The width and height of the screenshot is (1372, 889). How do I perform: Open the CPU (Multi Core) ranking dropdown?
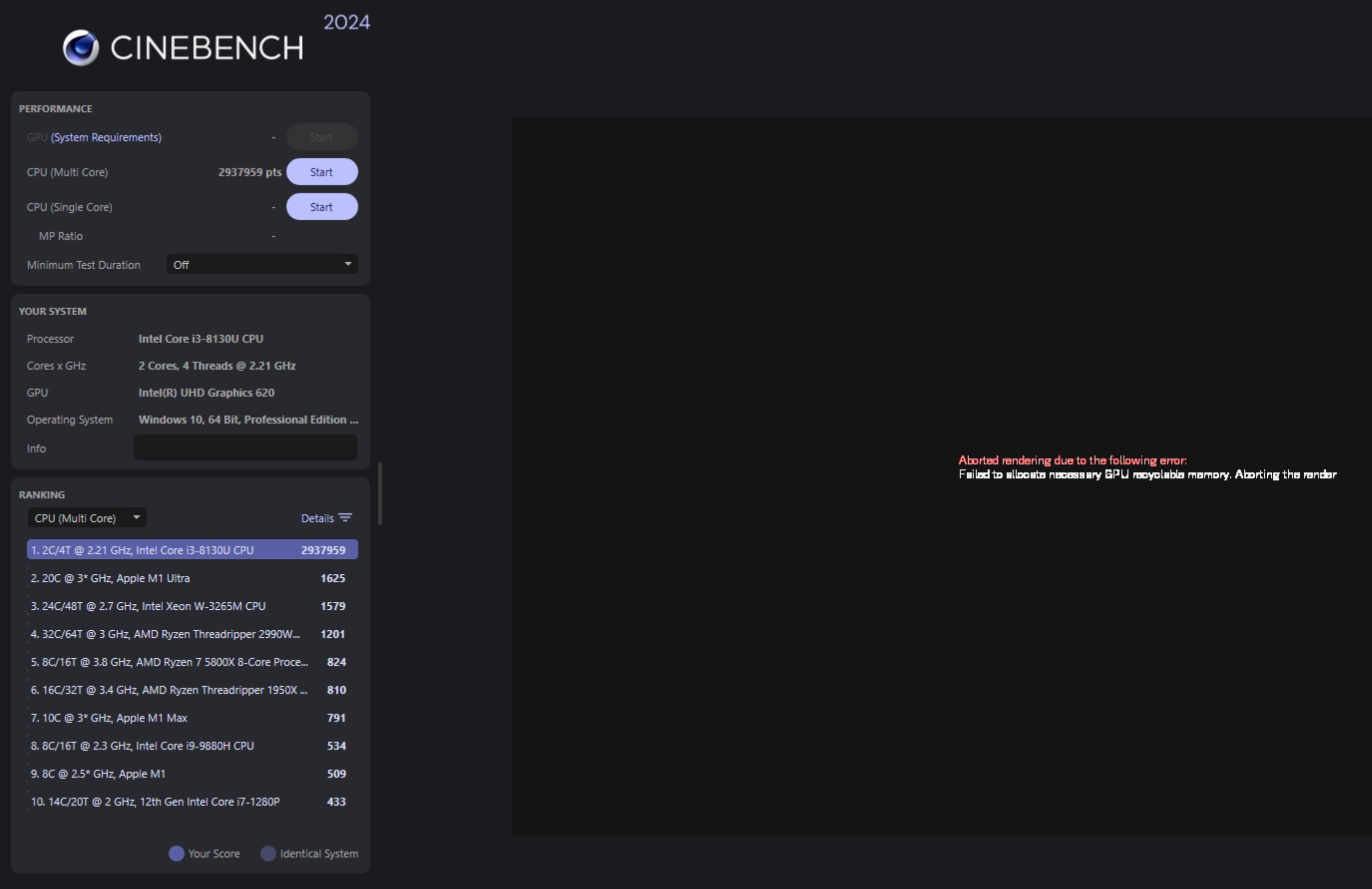(86, 518)
